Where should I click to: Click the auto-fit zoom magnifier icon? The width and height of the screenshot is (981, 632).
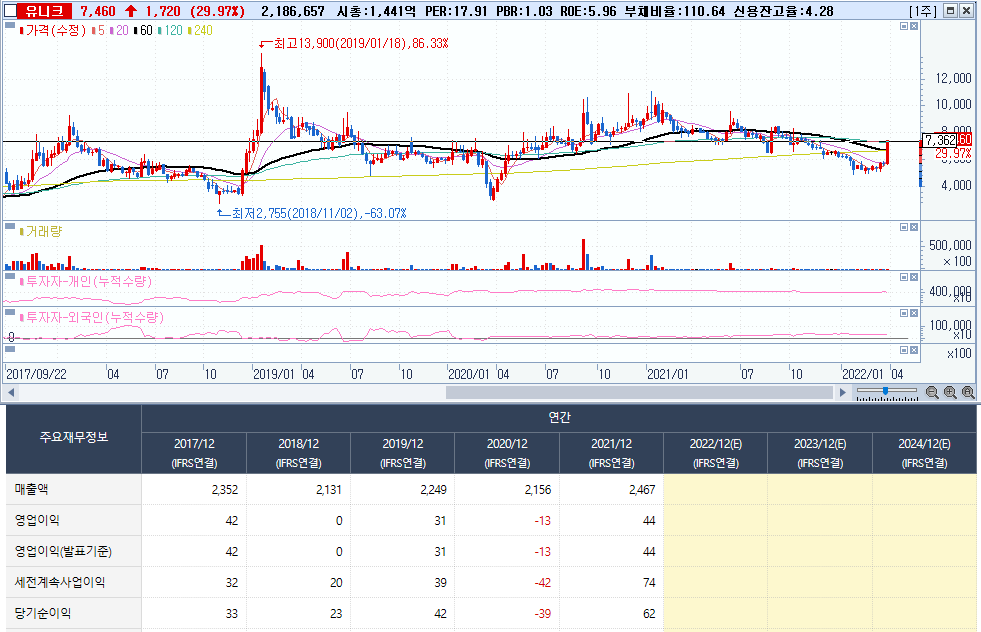coord(968,392)
